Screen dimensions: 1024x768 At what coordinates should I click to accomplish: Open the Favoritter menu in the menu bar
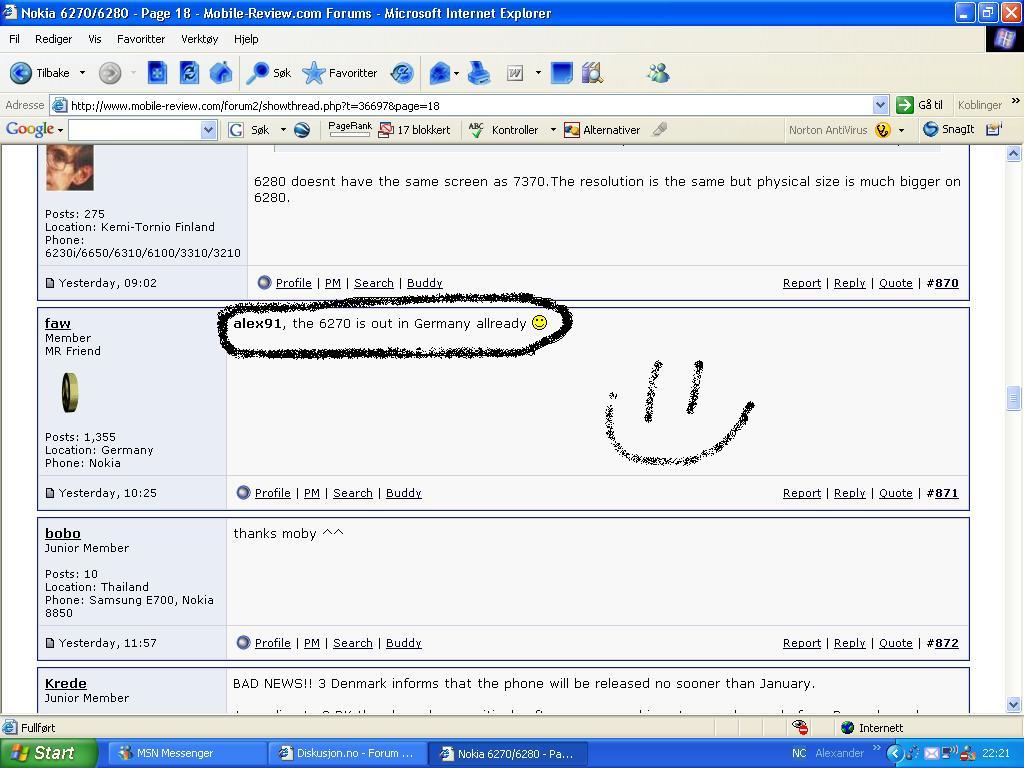(x=141, y=39)
